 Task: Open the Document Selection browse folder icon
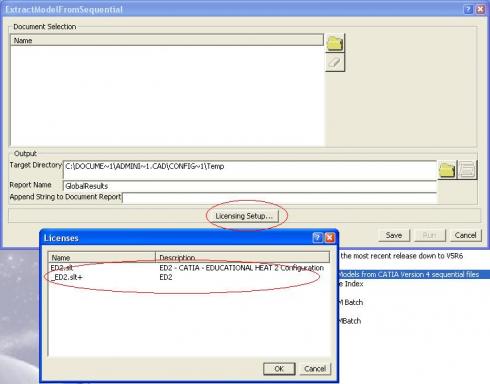(x=335, y=43)
